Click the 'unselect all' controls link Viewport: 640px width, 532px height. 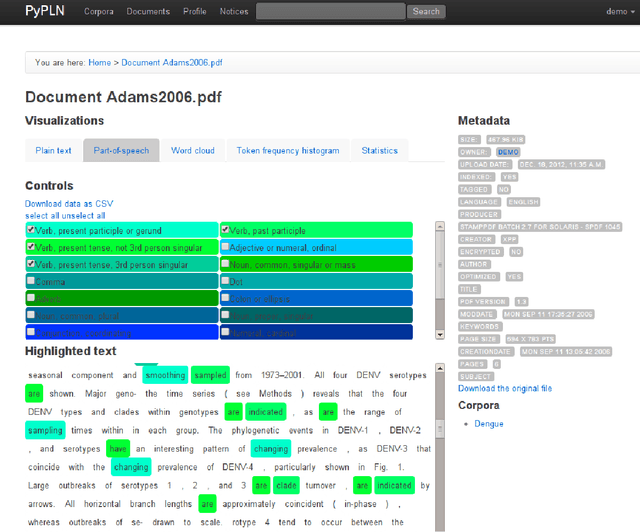85,215
